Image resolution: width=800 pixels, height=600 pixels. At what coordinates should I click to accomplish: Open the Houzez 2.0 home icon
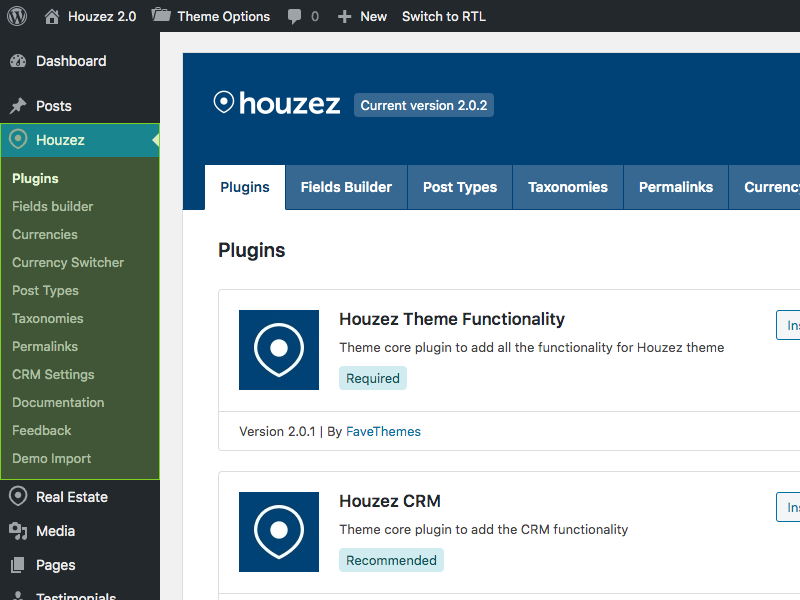(52, 16)
